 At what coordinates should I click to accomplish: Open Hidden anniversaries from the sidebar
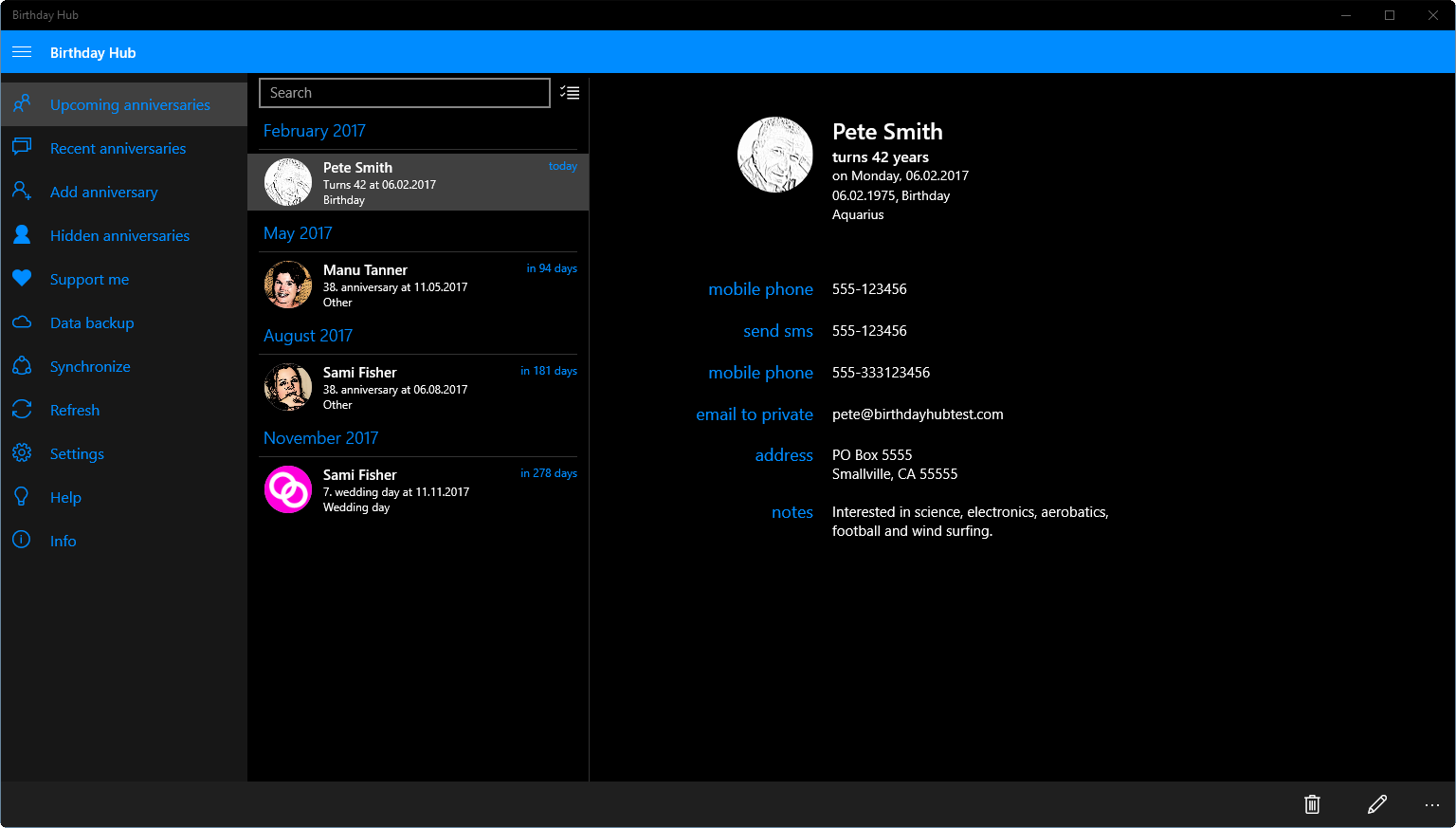click(119, 235)
